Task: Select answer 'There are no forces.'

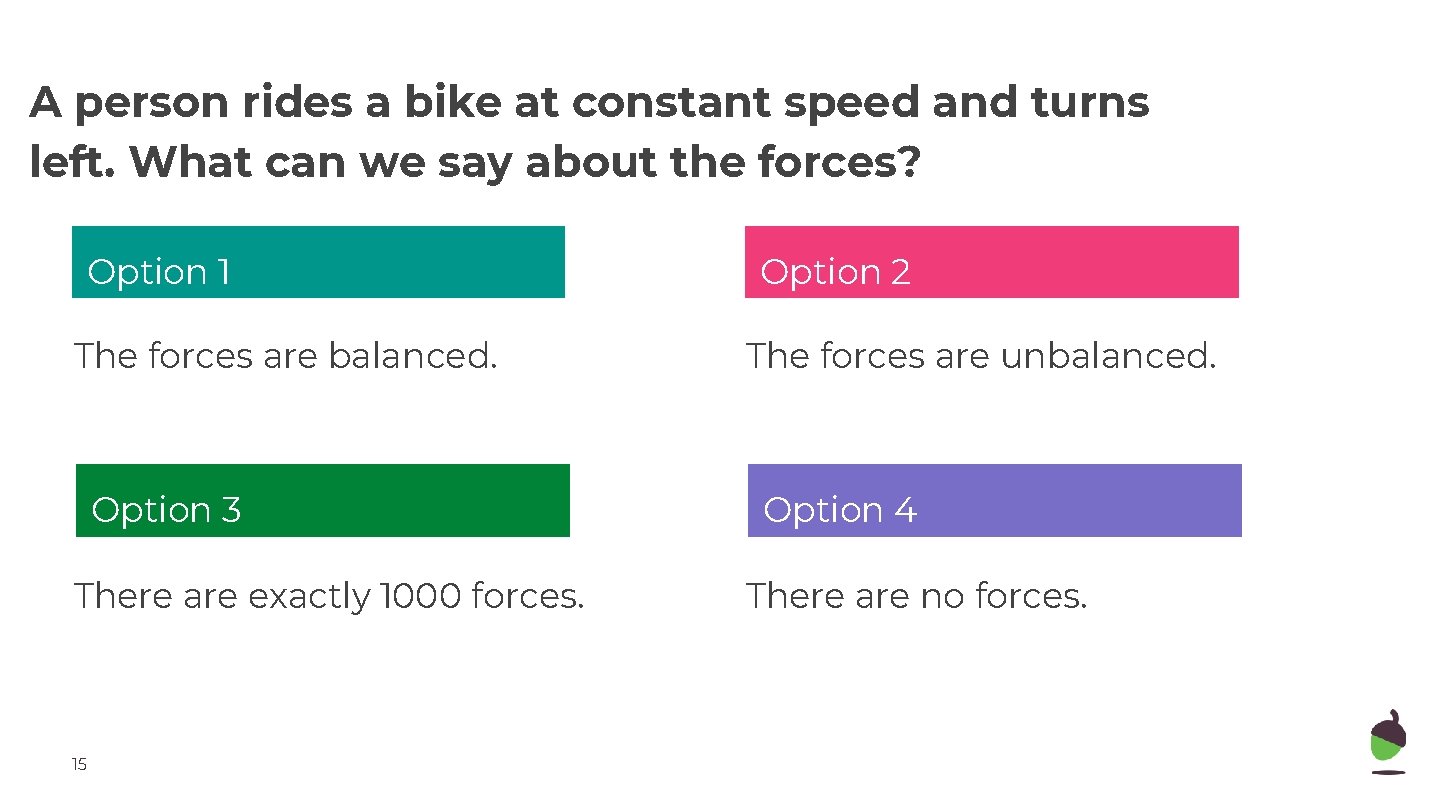Action: [x=916, y=596]
